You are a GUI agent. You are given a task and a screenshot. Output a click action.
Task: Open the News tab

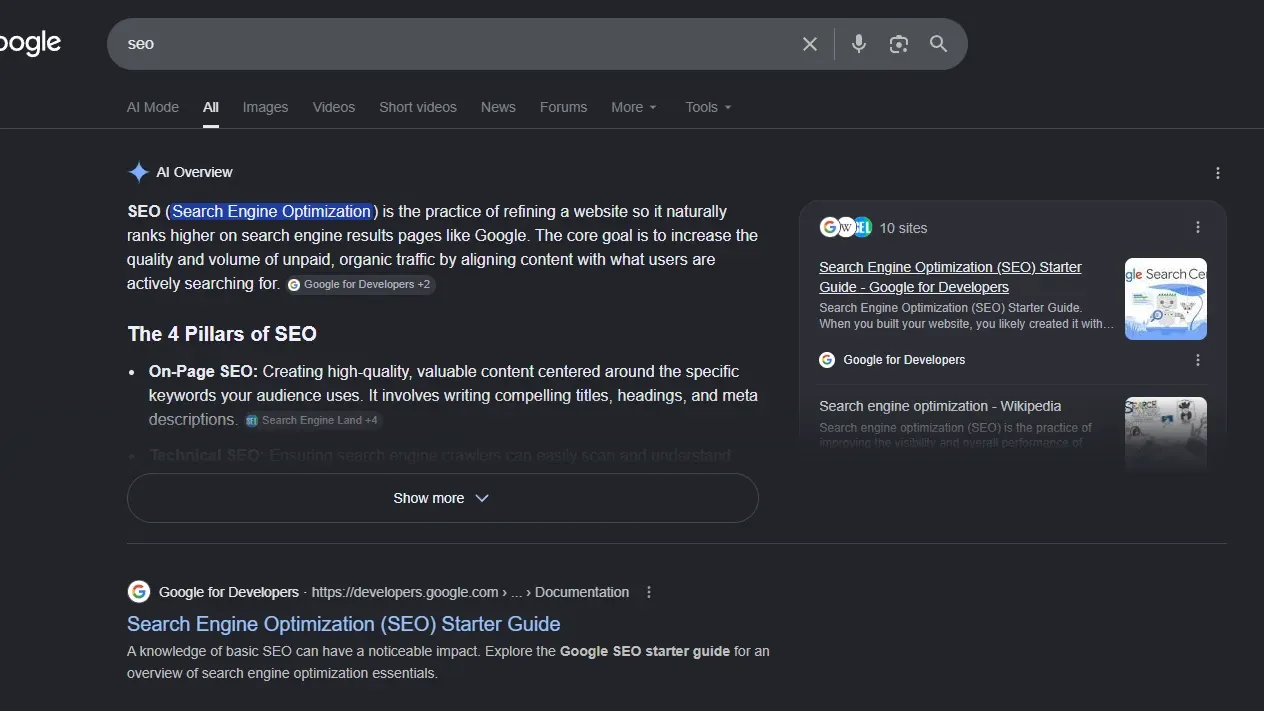coord(498,107)
